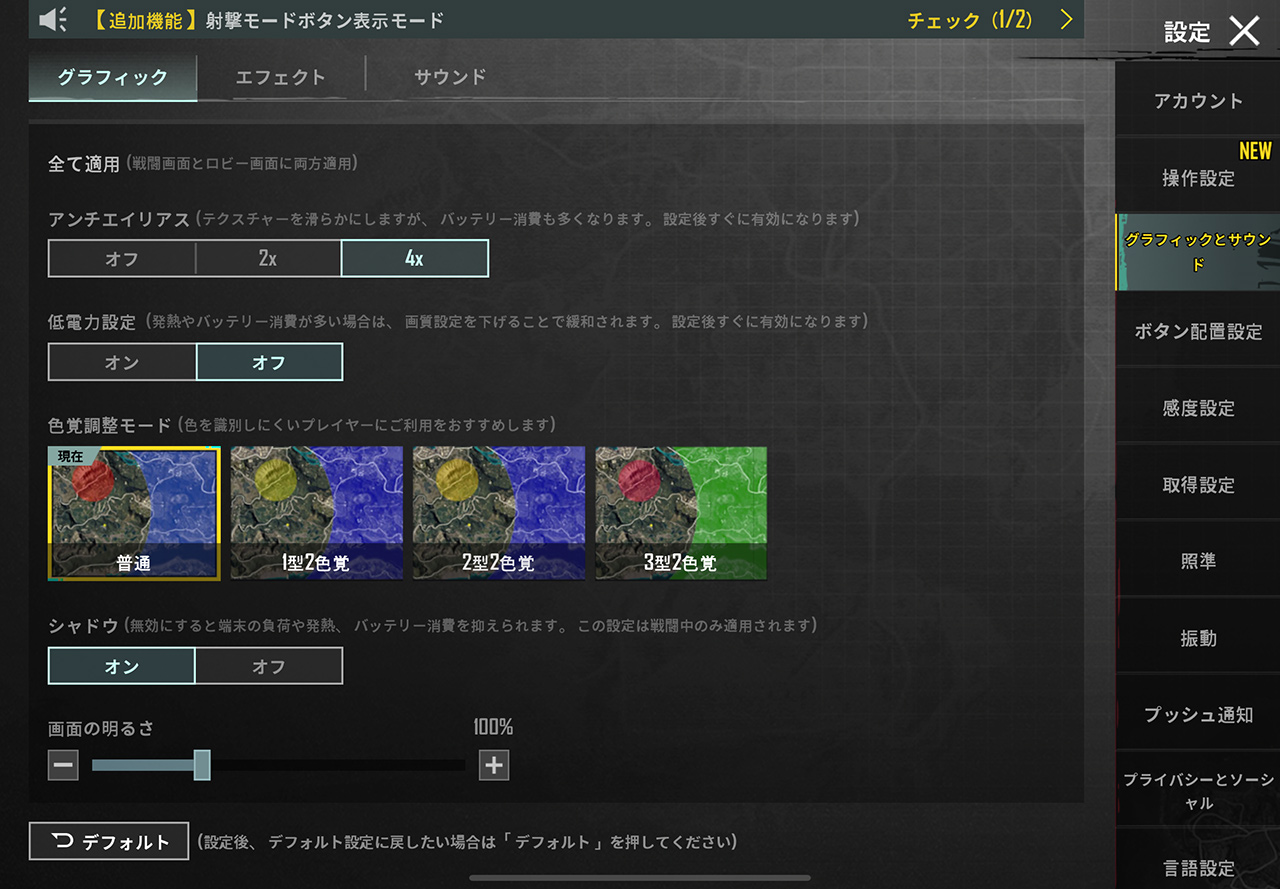Open the 感度設定 section
Image resolution: width=1280 pixels, height=889 pixels.
(1198, 408)
